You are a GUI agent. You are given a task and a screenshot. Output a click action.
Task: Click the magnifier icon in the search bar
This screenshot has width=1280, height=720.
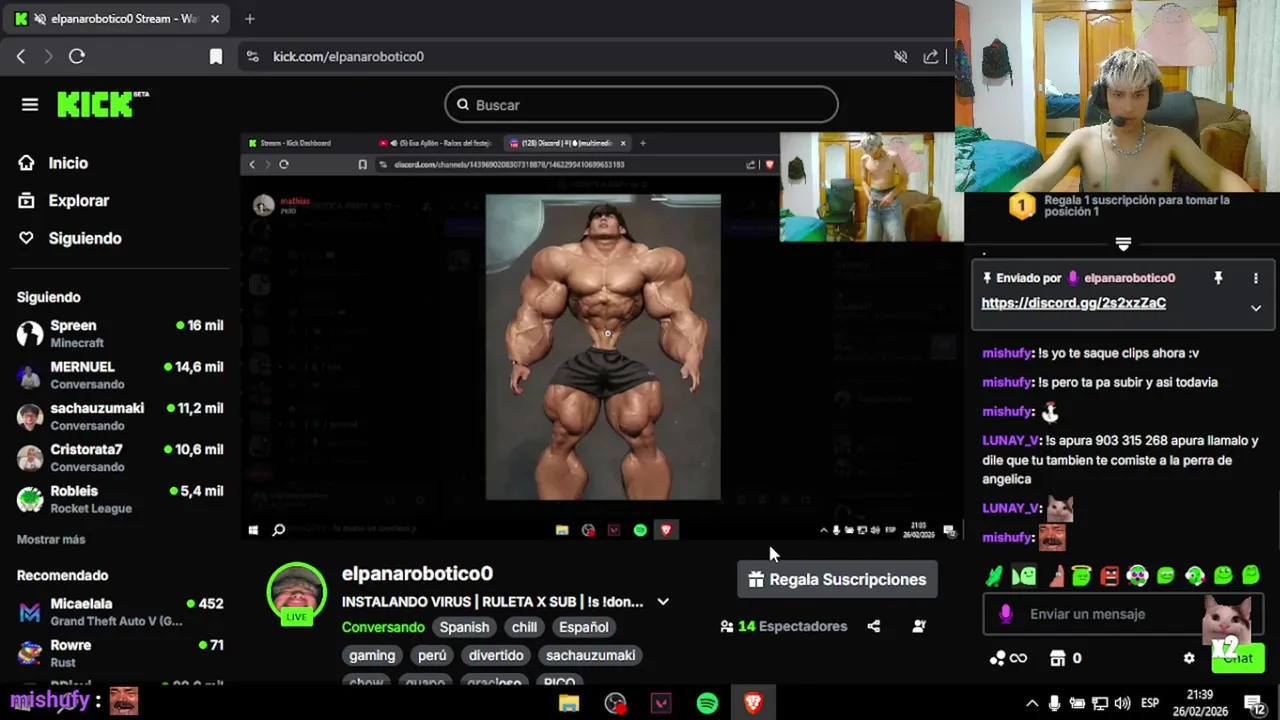tap(463, 105)
